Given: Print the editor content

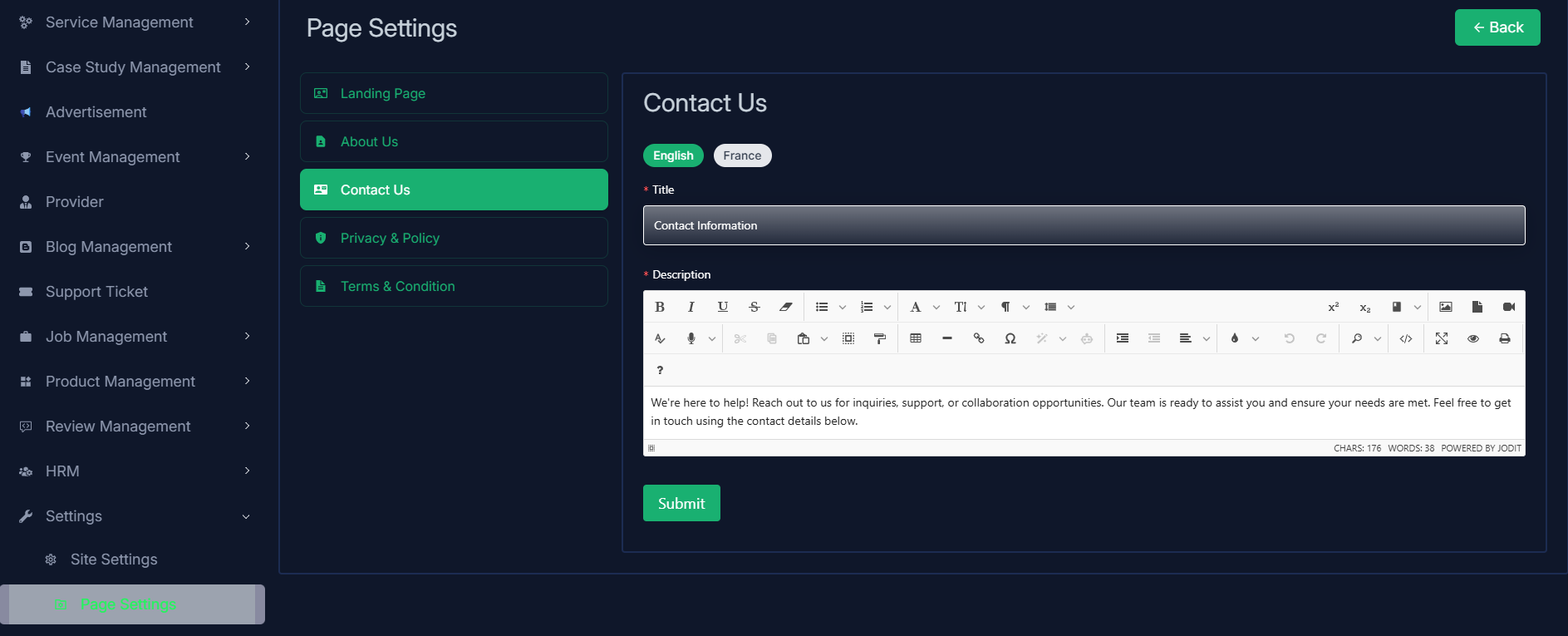Looking at the screenshot, I should [1505, 338].
